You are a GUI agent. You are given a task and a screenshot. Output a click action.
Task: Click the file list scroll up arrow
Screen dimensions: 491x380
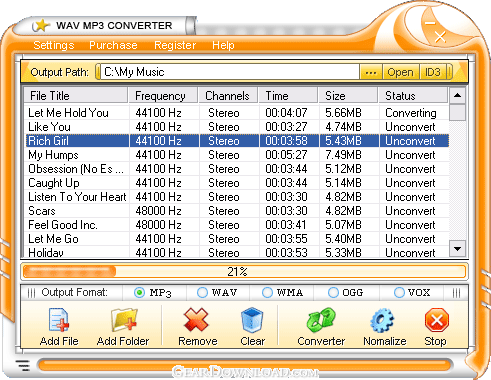click(458, 96)
